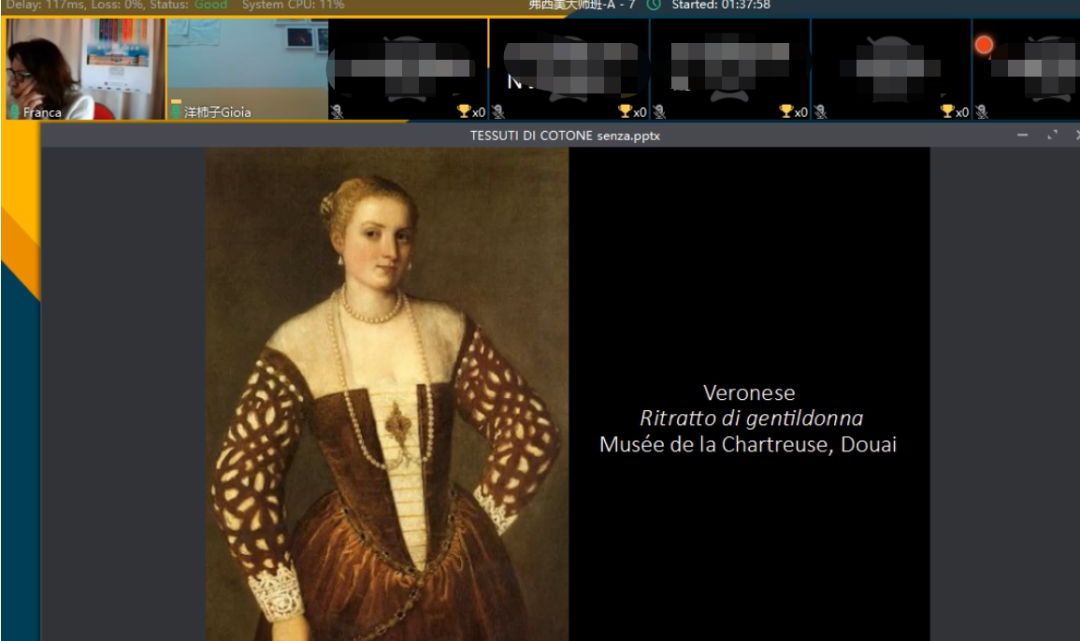Select 洋柿子Gioia's video tile
This screenshot has width=1080, height=641.
pyautogui.click(x=247, y=69)
